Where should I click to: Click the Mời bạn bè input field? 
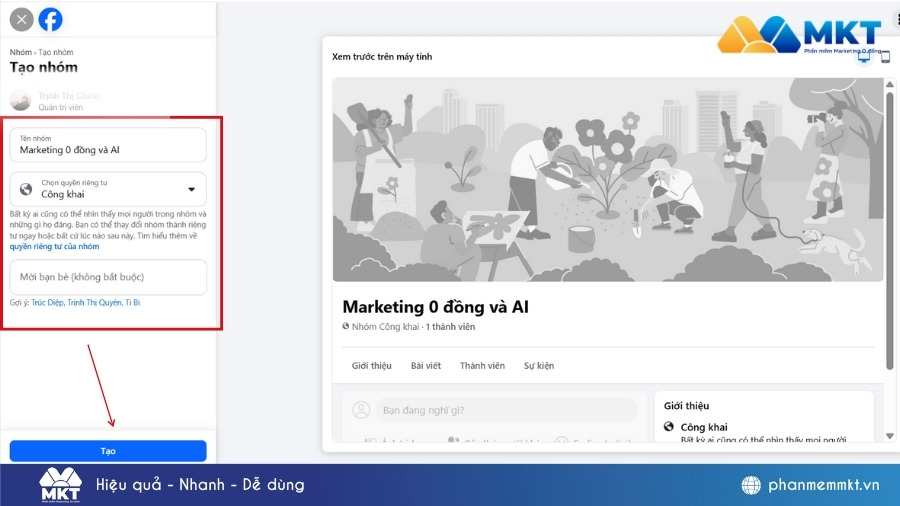pyautogui.click(x=108, y=277)
